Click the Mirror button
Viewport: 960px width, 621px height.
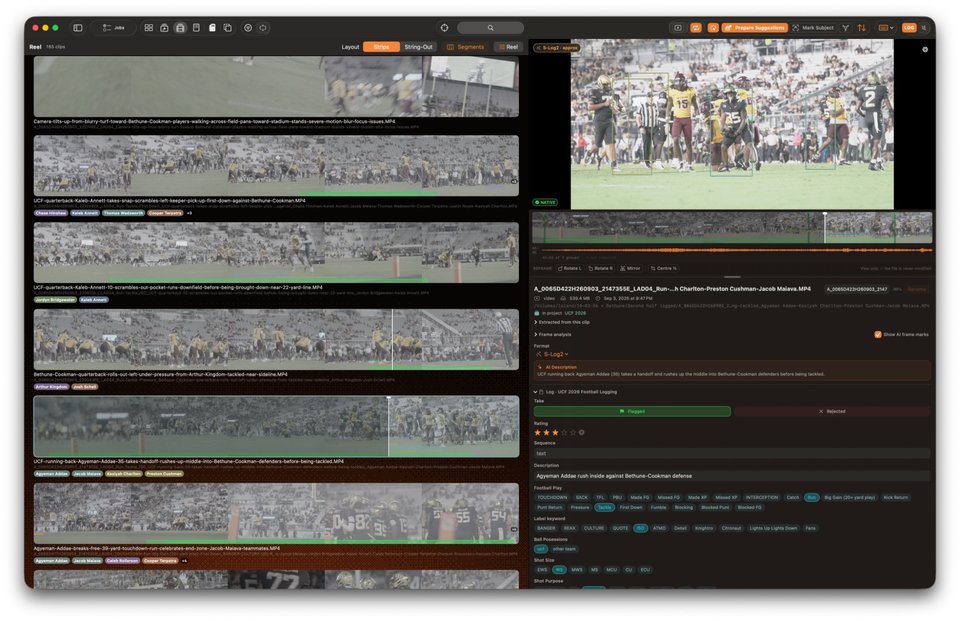pyautogui.click(x=630, y=268)
